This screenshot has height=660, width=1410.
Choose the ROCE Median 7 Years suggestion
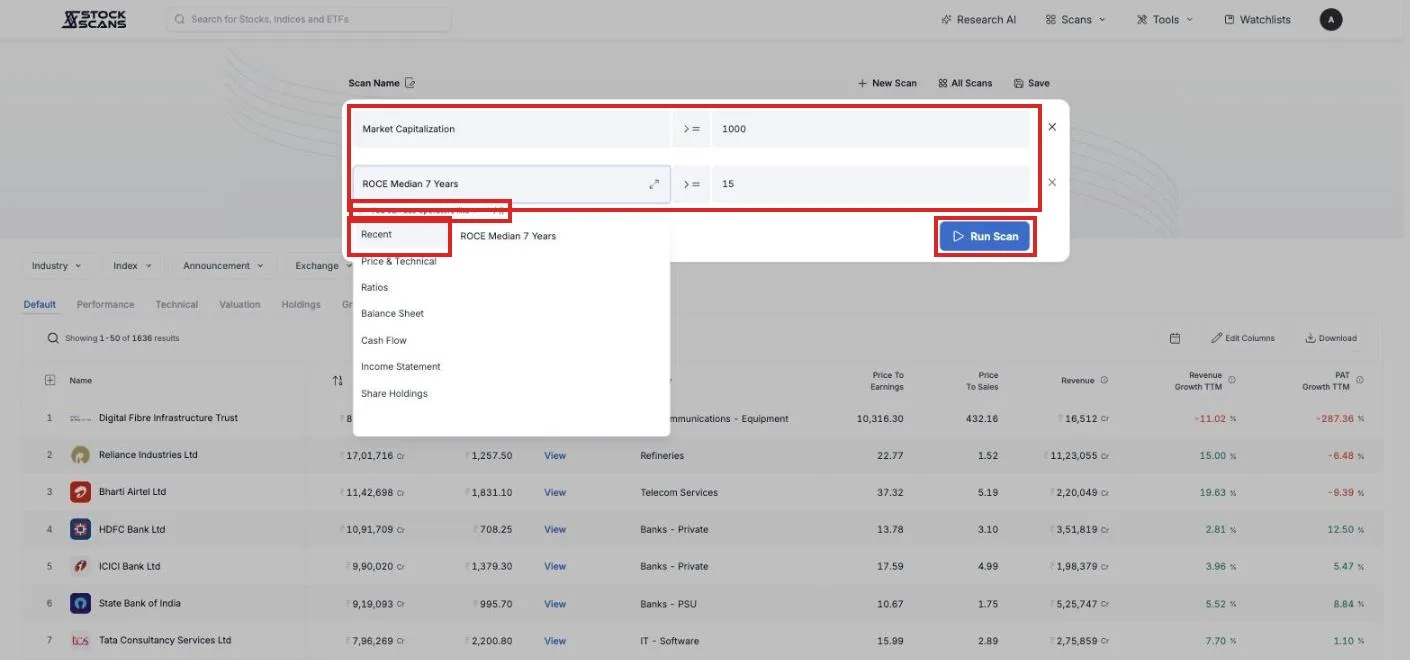[x=508, y=236]
